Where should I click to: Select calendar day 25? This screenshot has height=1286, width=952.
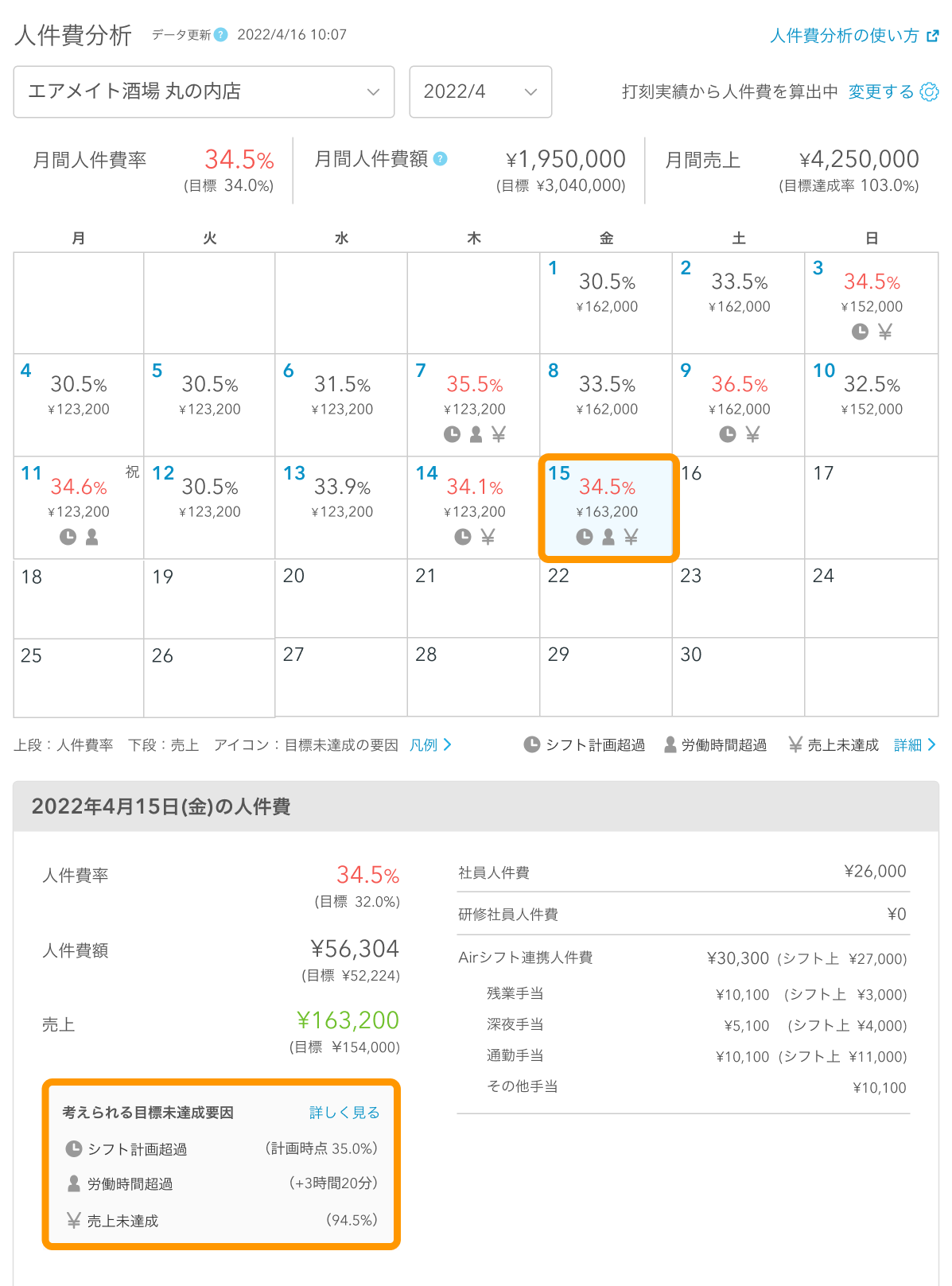pos(79,678)
